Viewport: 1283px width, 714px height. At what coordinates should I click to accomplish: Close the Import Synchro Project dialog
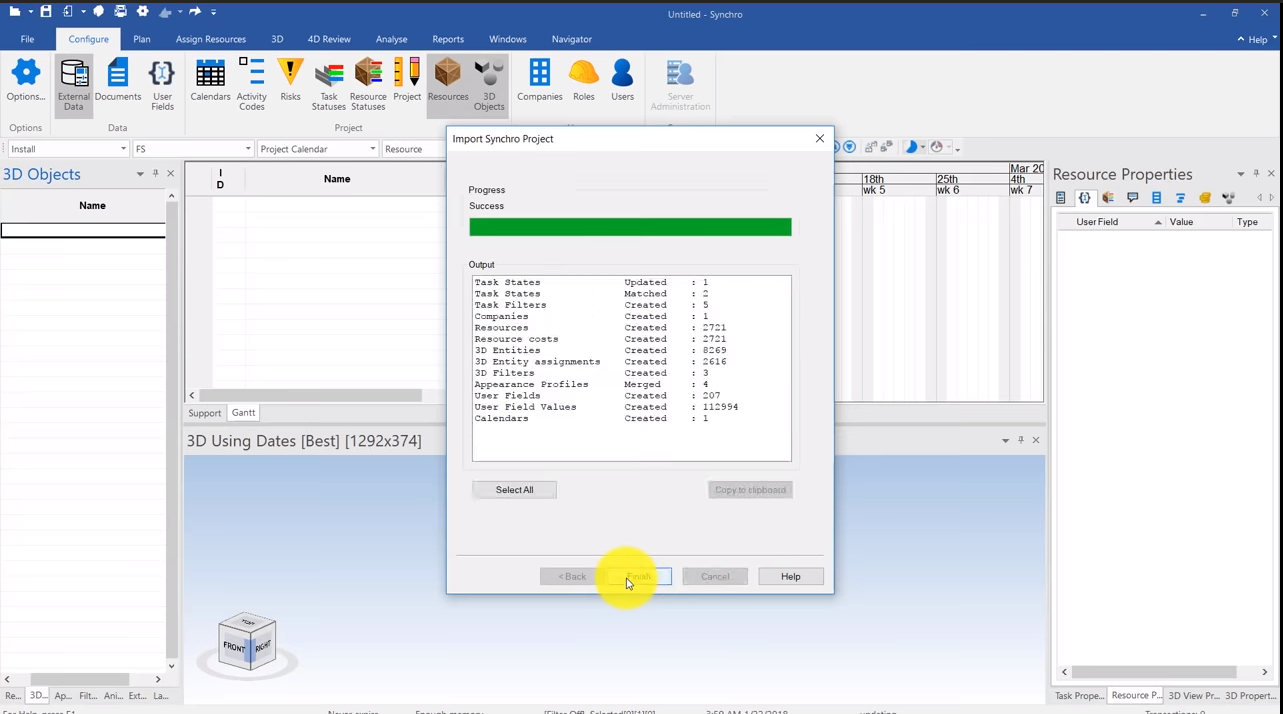[820, 138]
